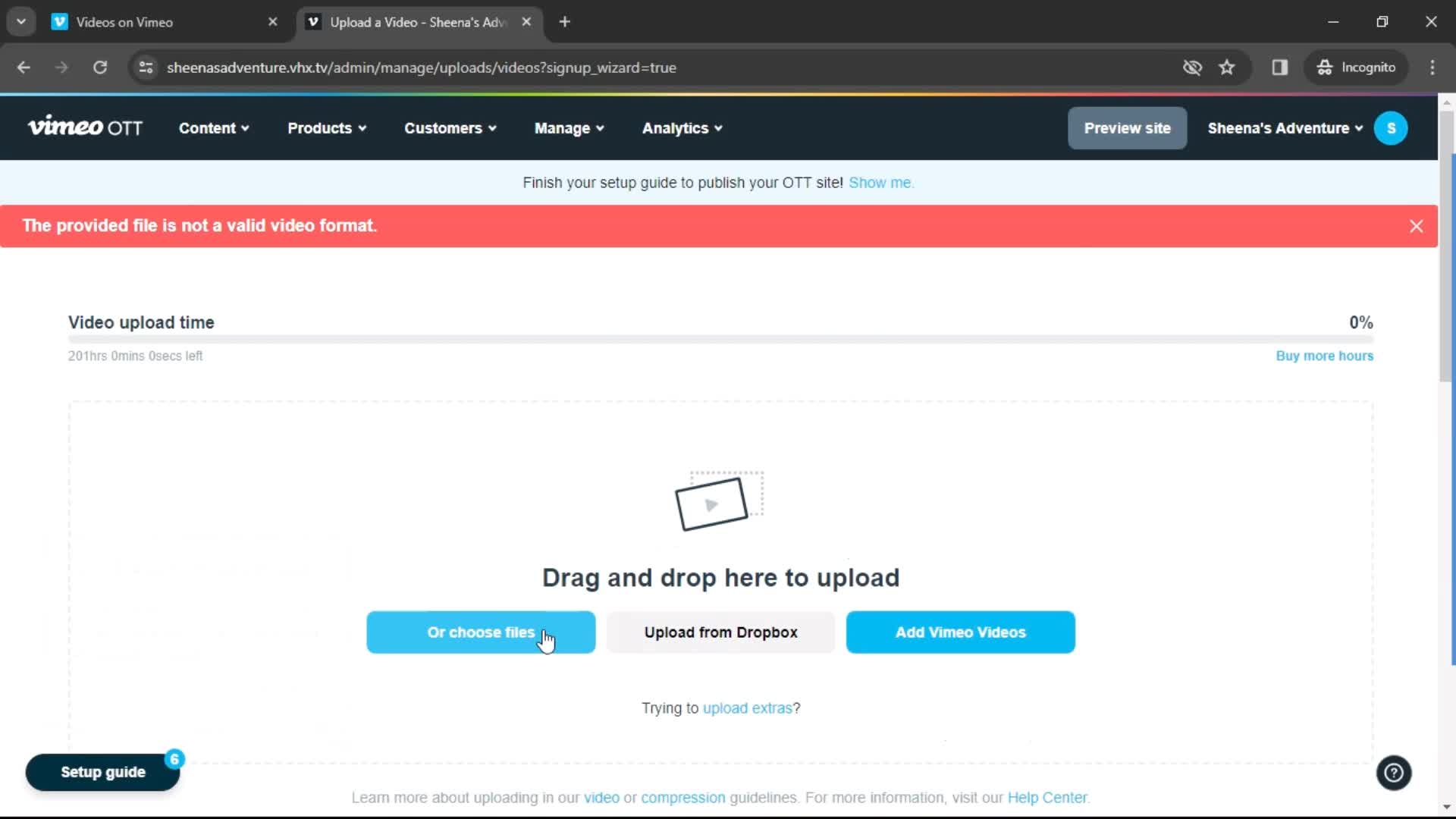This screenshot has height=819, width=1456.
Task: Click the Help Center question mark icon
Action: pyautogui.click(x=1393, y=773)
